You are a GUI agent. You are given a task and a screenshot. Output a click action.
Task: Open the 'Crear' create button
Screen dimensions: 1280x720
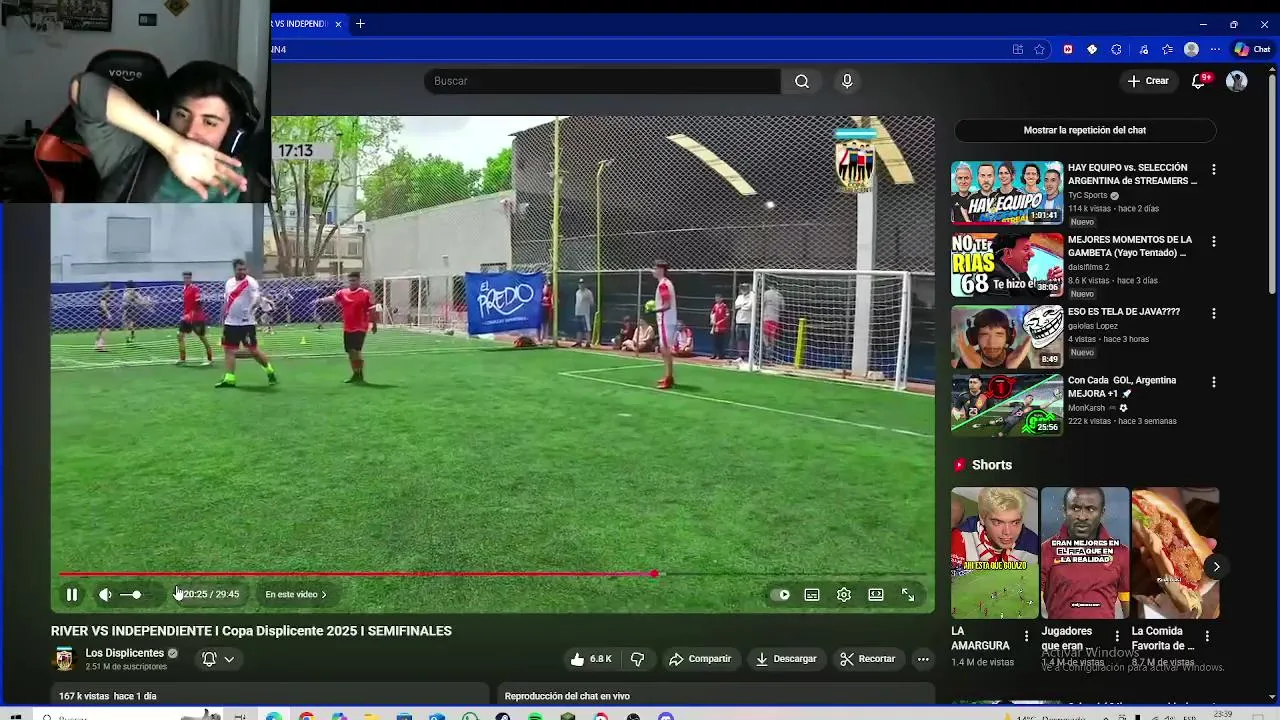1148,81
